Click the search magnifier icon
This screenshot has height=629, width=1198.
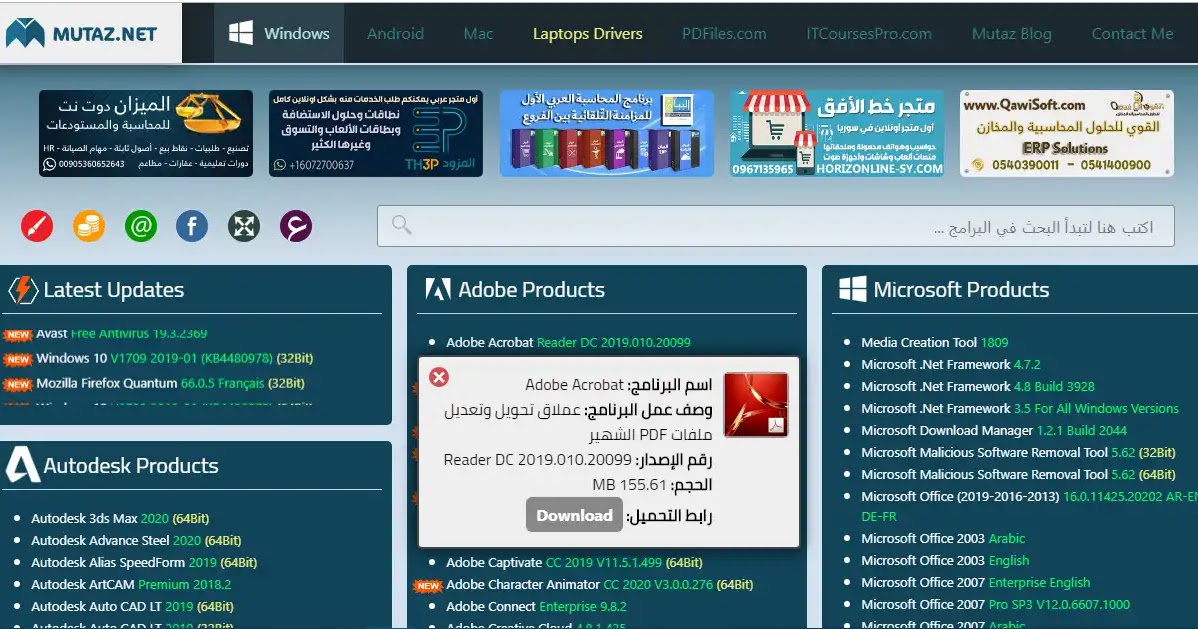point(401,225)
